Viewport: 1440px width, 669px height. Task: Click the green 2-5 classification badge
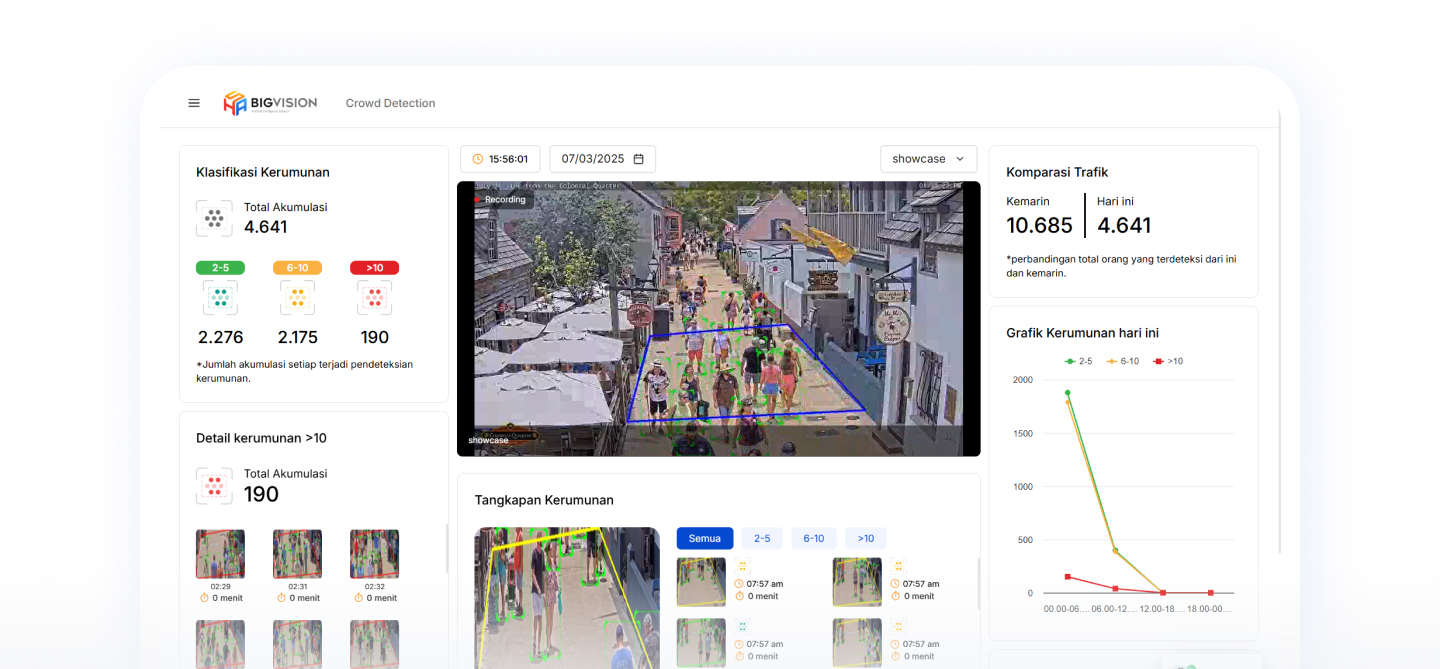pos(220,268)
